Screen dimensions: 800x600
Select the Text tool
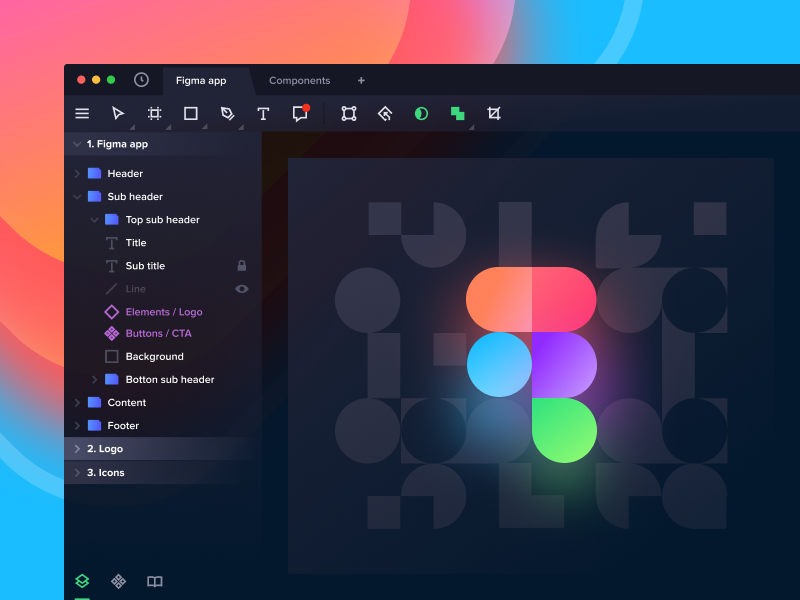click(x=262, y=113)
